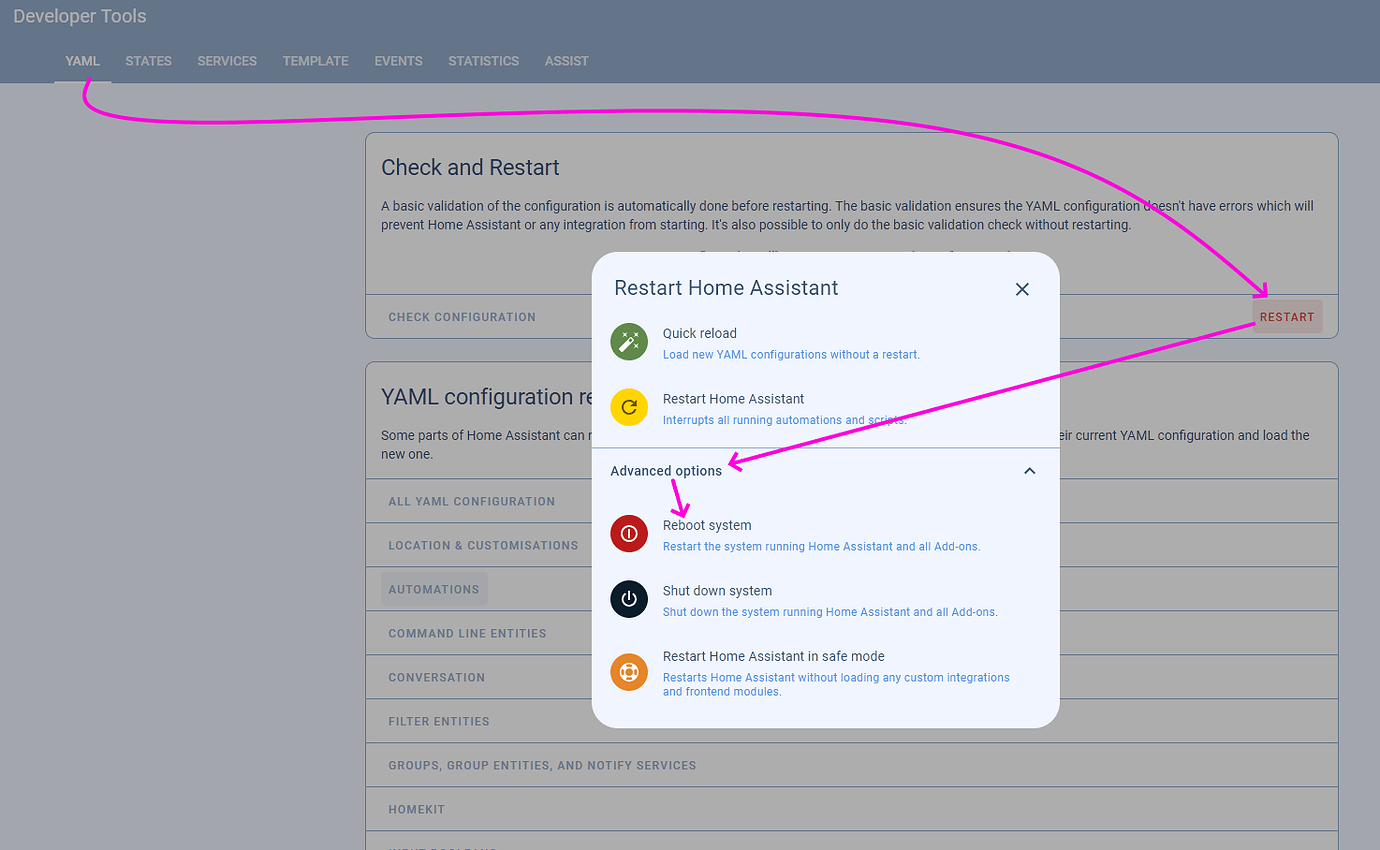Image resolution: width=1380 pixels, height=850 pixels.
Task: Click the yellow Restart Home Assistant refresh icon
Action: (628, 407)
